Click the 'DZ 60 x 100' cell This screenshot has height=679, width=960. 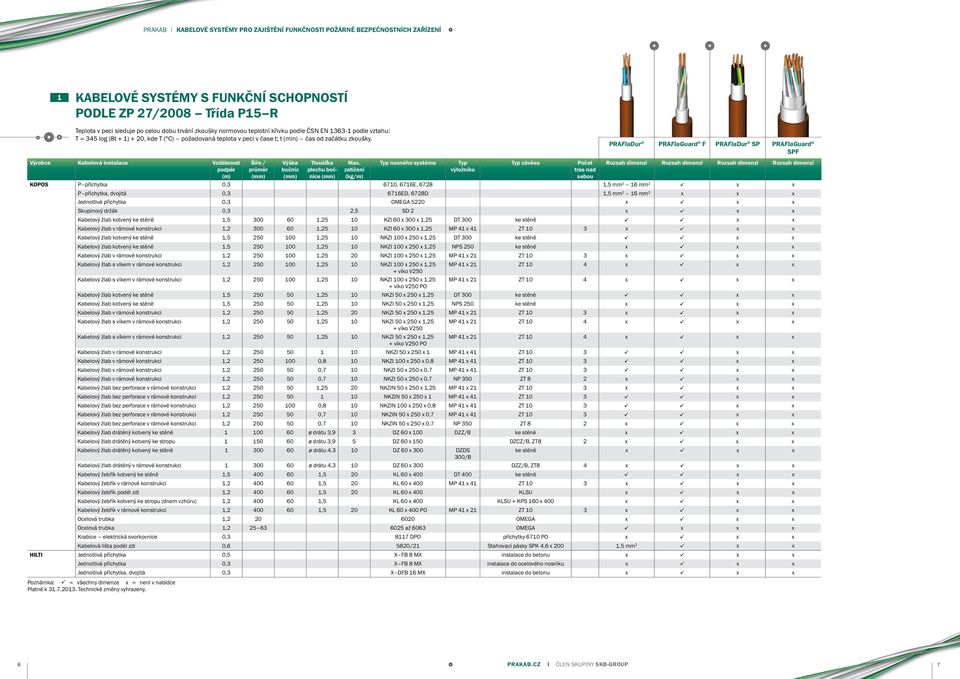point(408,432)
